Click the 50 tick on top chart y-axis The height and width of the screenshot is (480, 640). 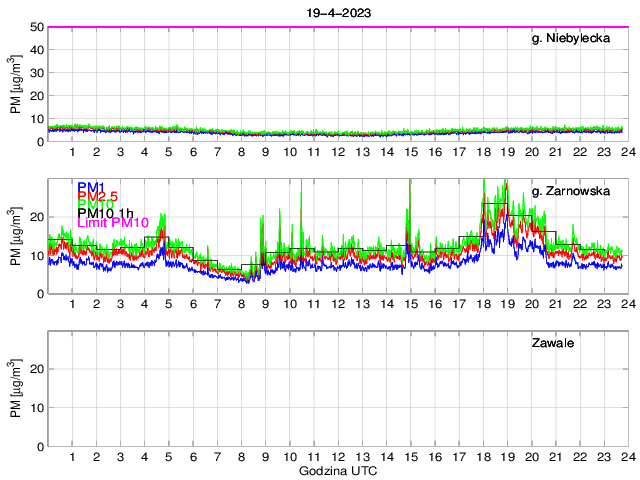click(36, 27)
